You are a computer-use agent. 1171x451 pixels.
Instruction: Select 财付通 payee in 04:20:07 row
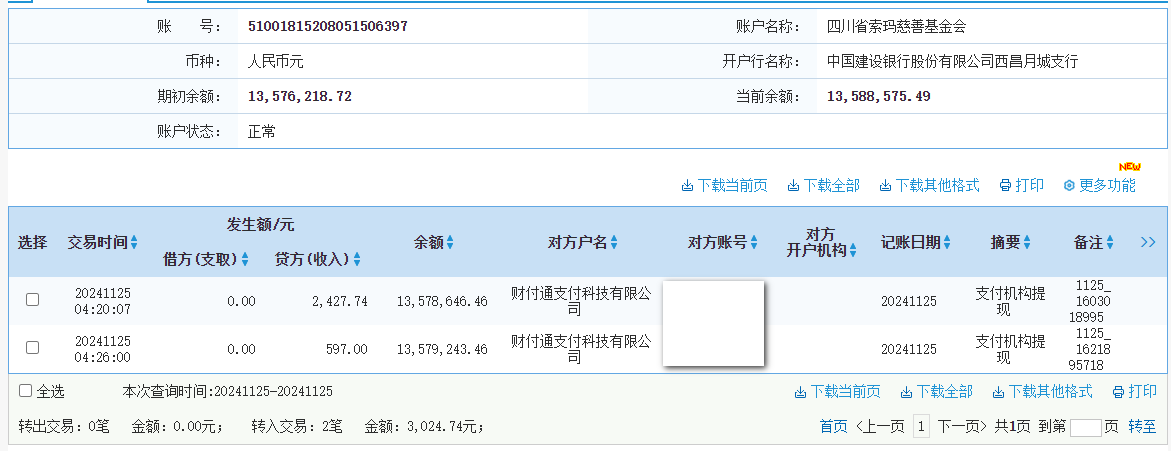pyautogui.click(x=581, y=300)
